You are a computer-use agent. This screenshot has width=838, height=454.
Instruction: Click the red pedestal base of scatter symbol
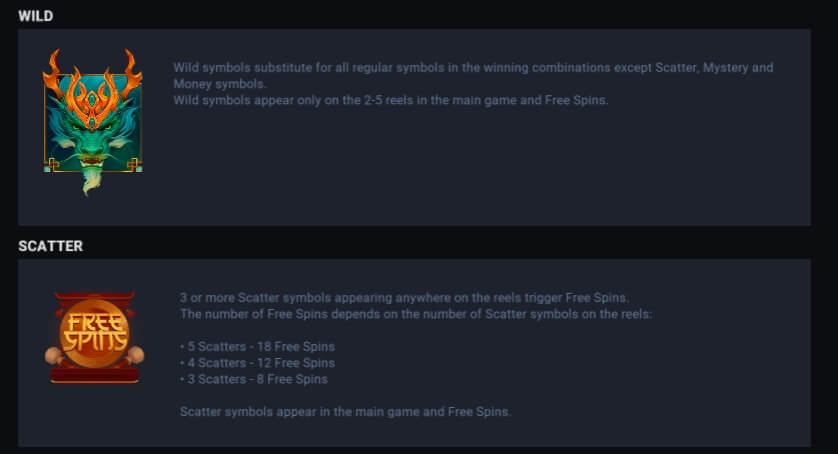pyautogui.click(x=95, y=375)
